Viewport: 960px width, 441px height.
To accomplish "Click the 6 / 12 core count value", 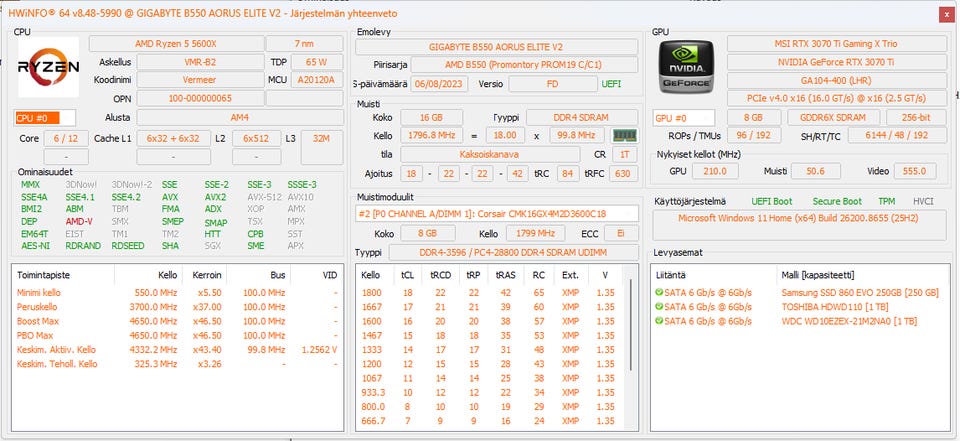I will point(66,138).
